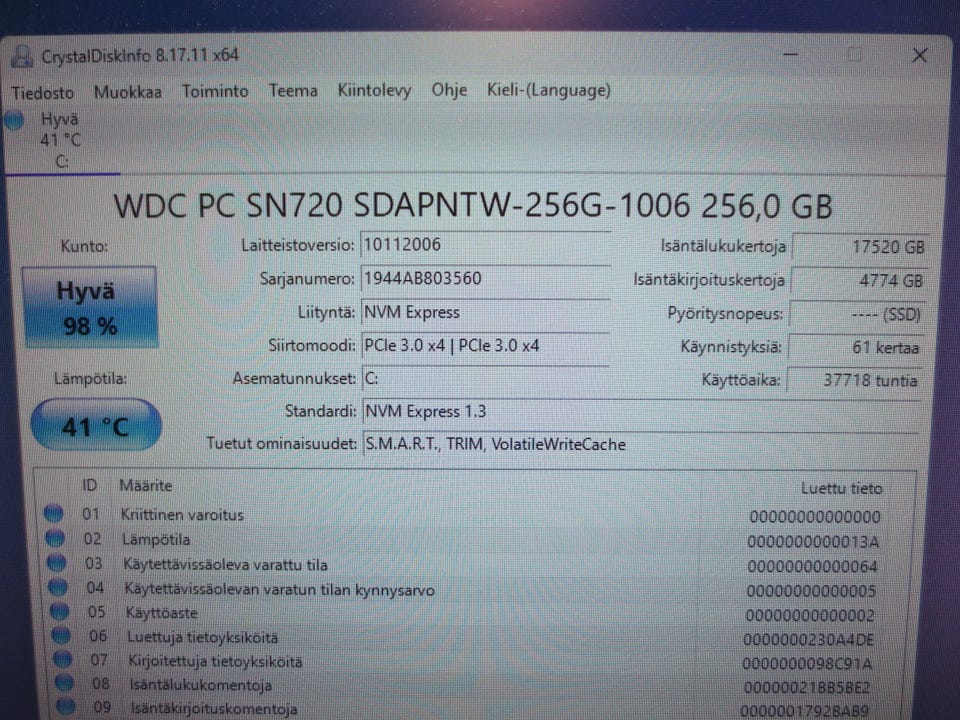
Task: Open the Kiintolevy menu
Action: coord(374,91)
